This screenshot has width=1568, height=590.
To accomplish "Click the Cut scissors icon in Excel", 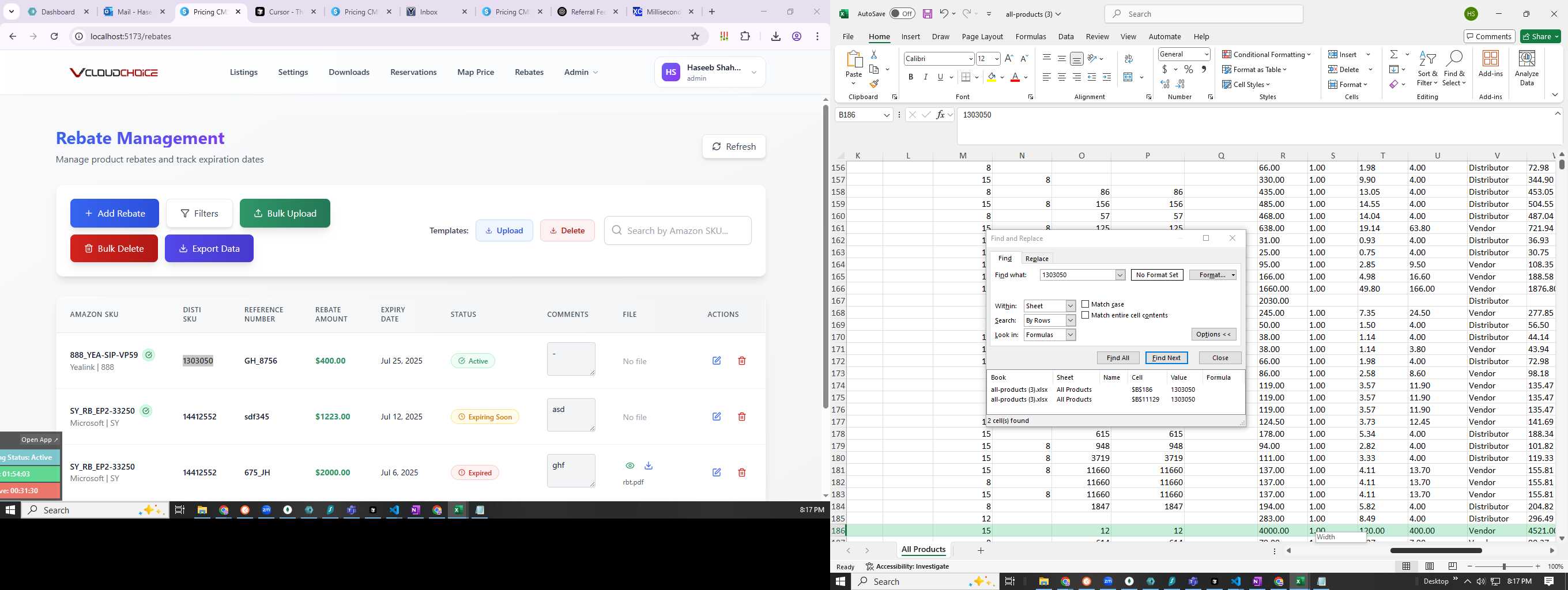I will [x=873, y=55].
